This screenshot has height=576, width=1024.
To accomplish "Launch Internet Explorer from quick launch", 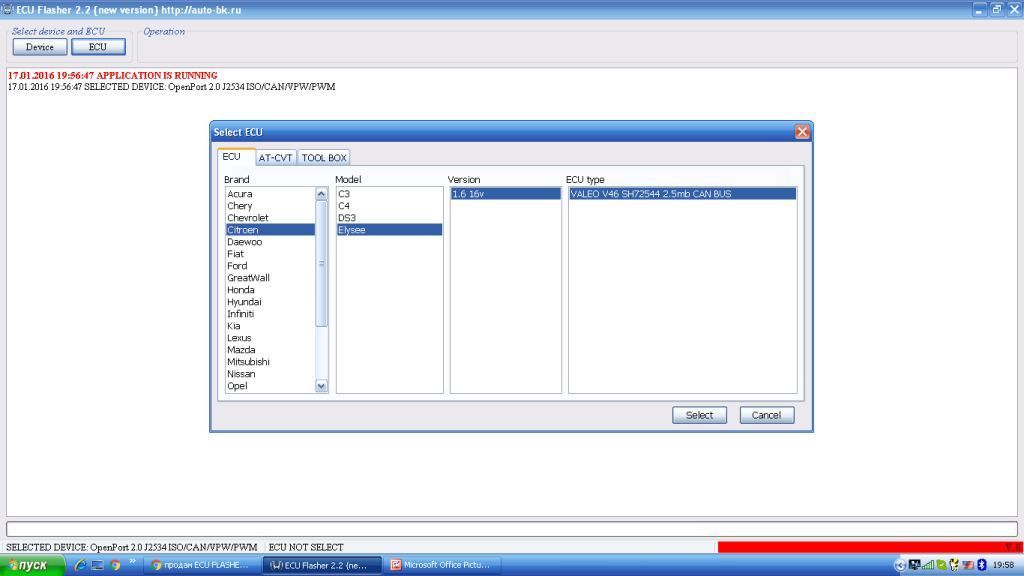I will coord(80,565).
